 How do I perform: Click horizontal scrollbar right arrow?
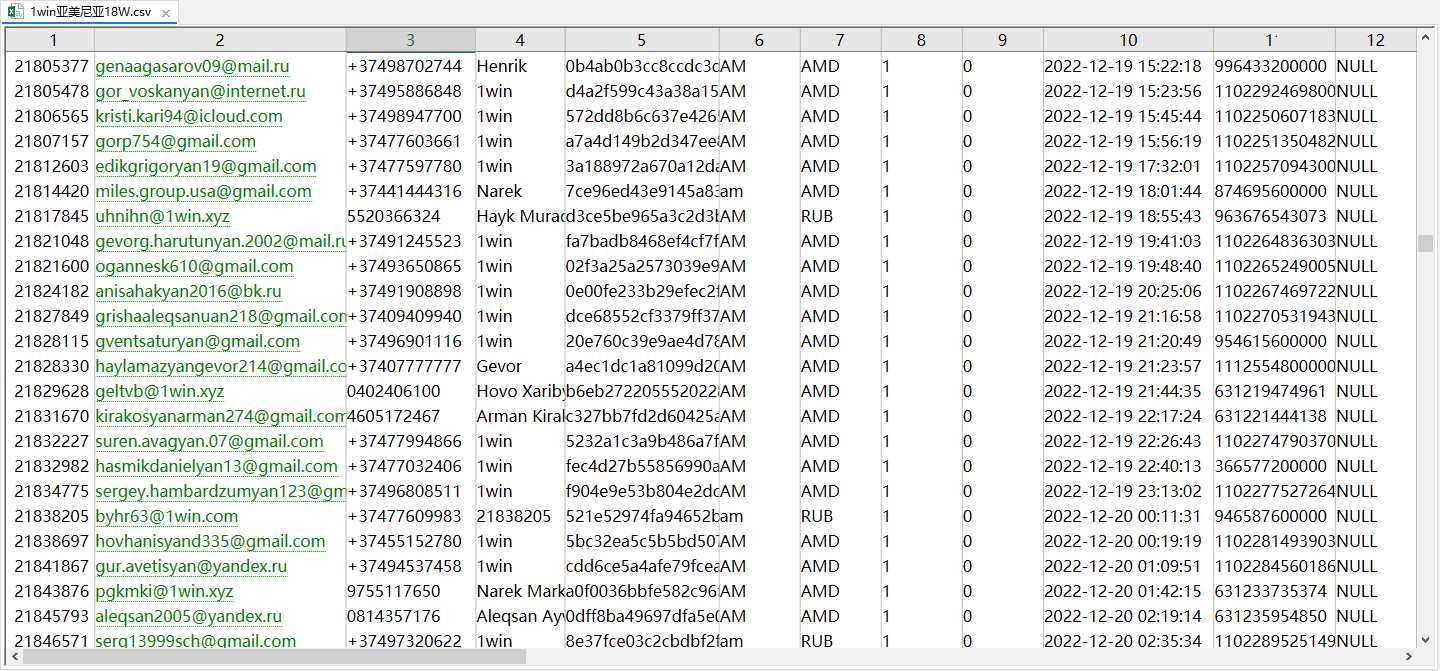[x=1408, y=657]
